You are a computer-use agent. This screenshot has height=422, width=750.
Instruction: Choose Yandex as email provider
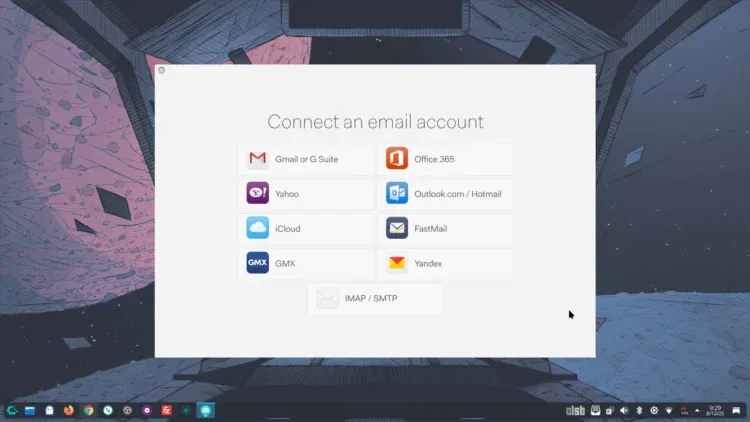click(445, 263)
